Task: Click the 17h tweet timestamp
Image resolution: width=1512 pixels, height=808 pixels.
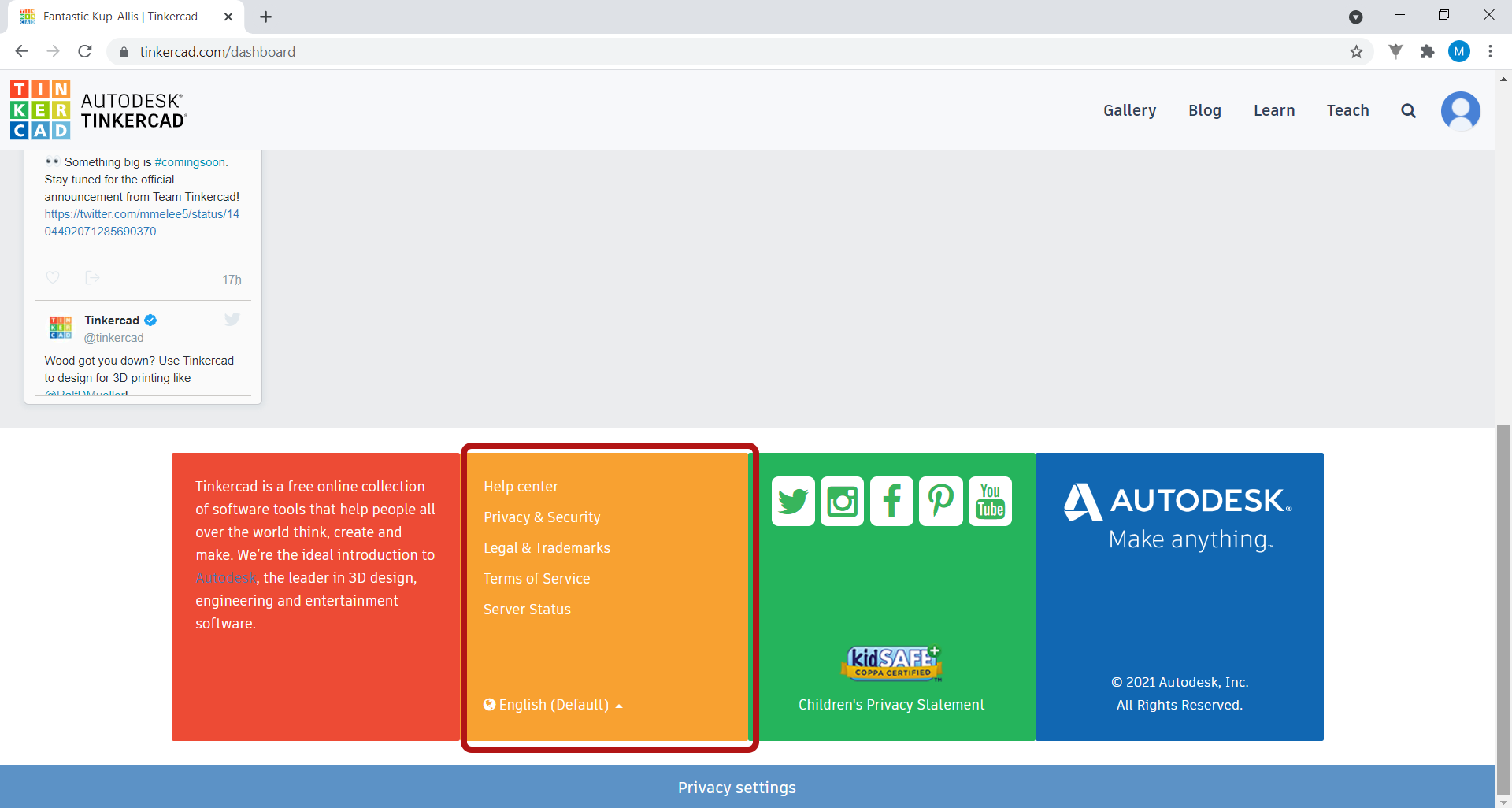Action: point(232,280)
